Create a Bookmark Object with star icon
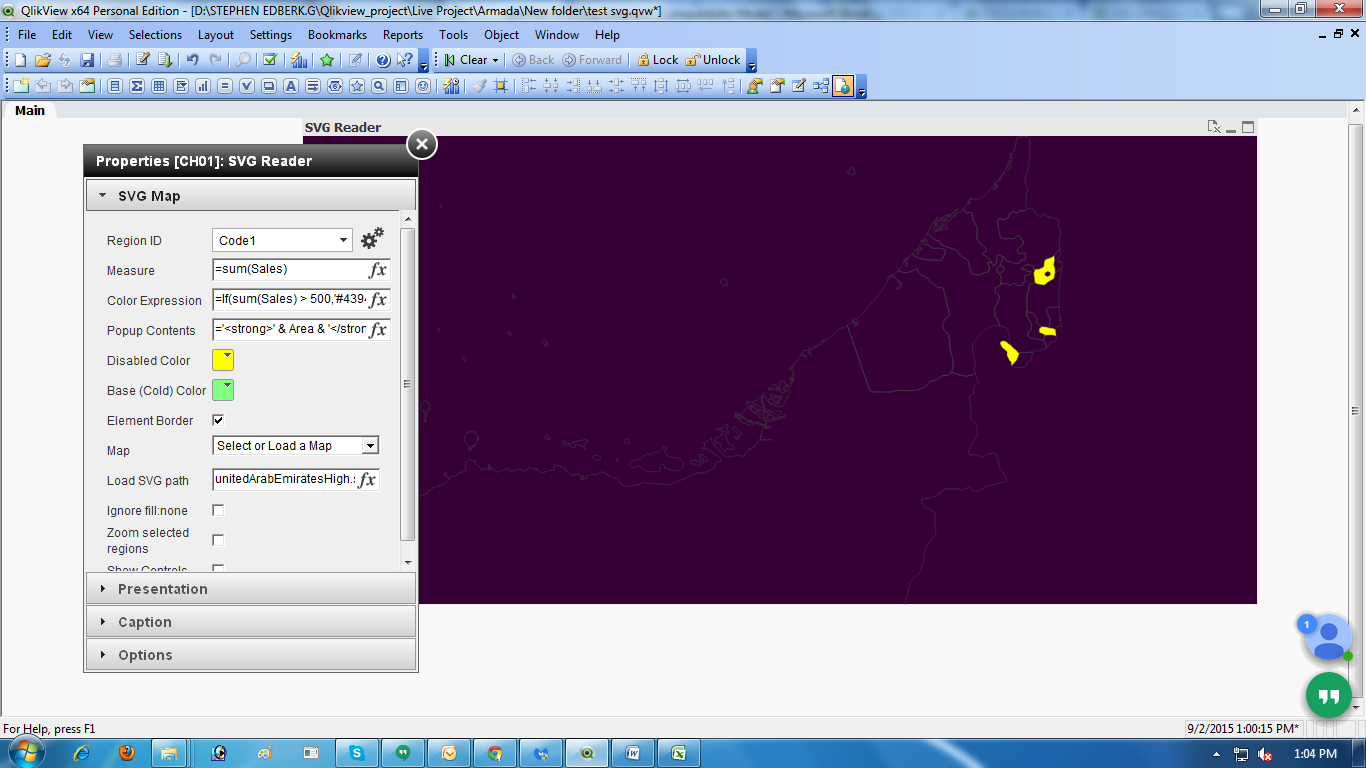This screenshot has width=1366, height=768. (x=357, y=86)
